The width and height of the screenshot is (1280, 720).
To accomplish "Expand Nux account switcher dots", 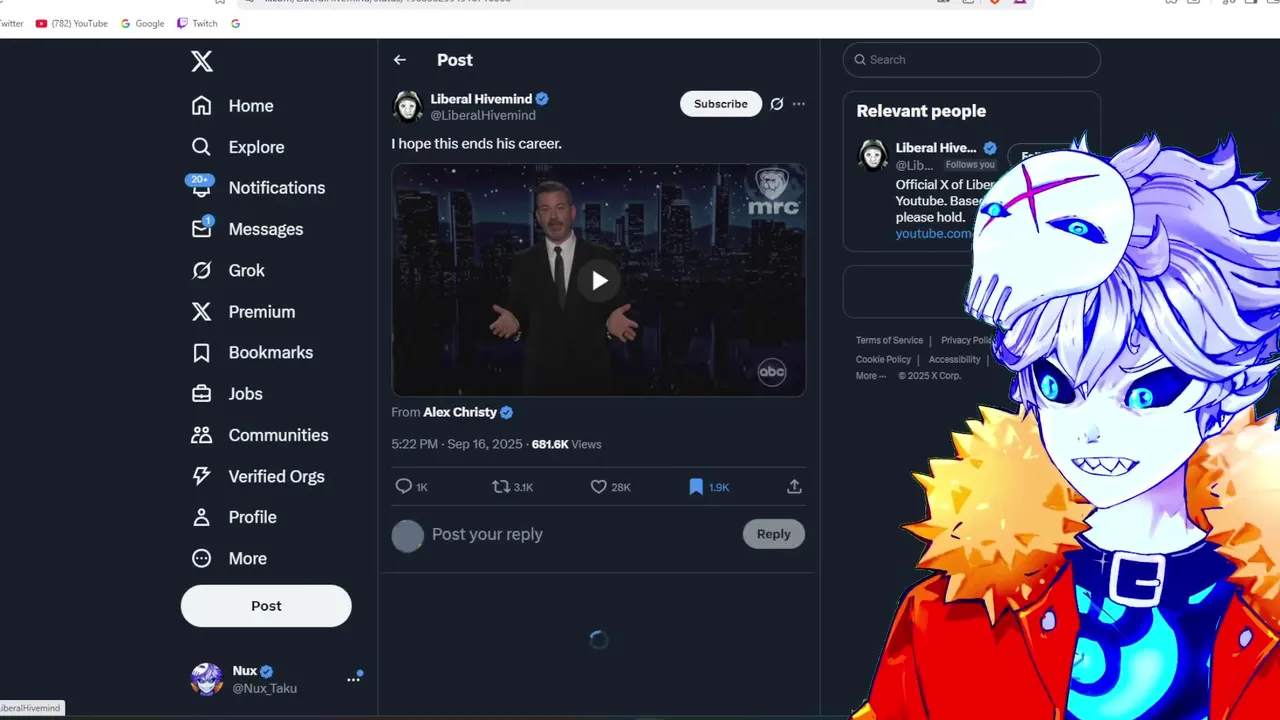I will 353,679.
